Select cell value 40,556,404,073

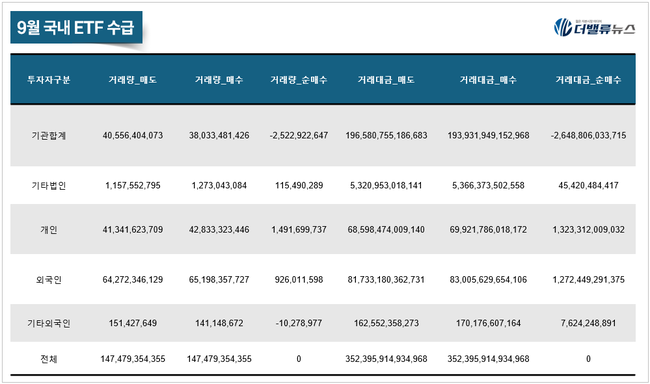(x=133, y=136)
